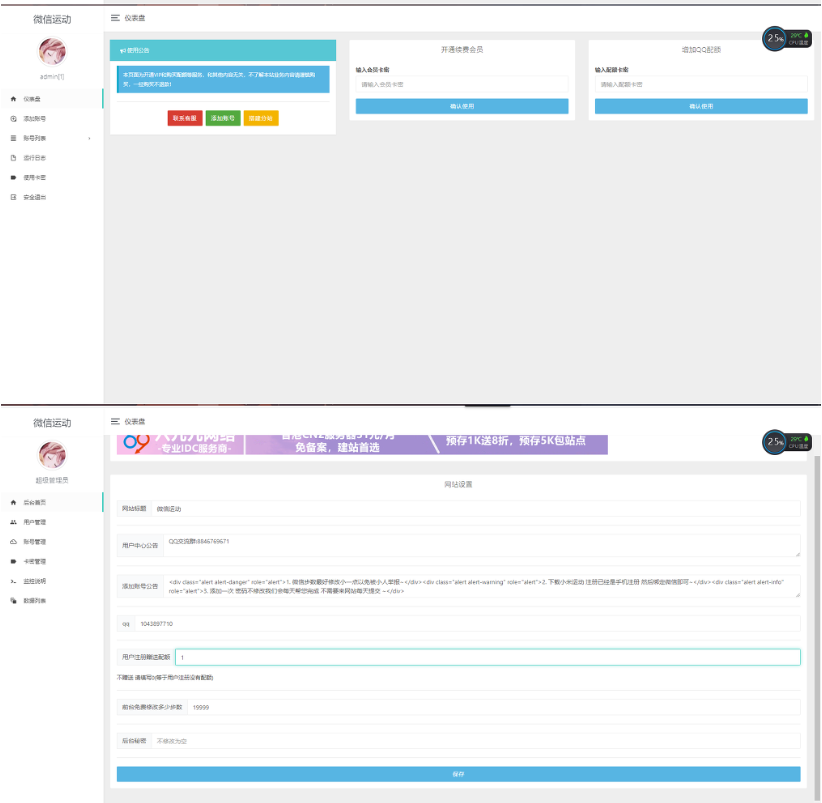The width and height of the screenshot is (822, 803).
Task: Click 确认使用 under 开通续费会员
Action: pos(462,106)
